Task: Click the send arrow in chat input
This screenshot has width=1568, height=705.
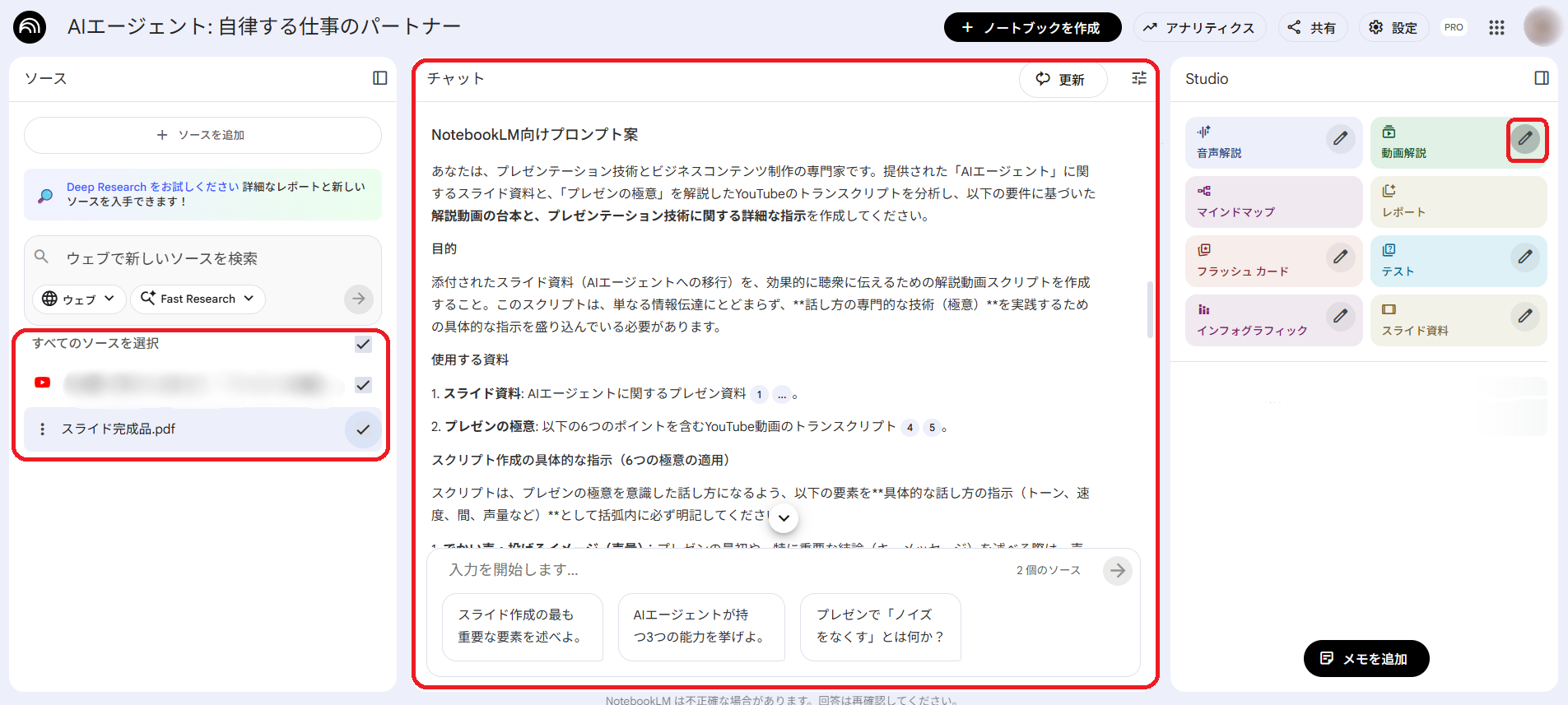Action: [x=1117, y=570]
